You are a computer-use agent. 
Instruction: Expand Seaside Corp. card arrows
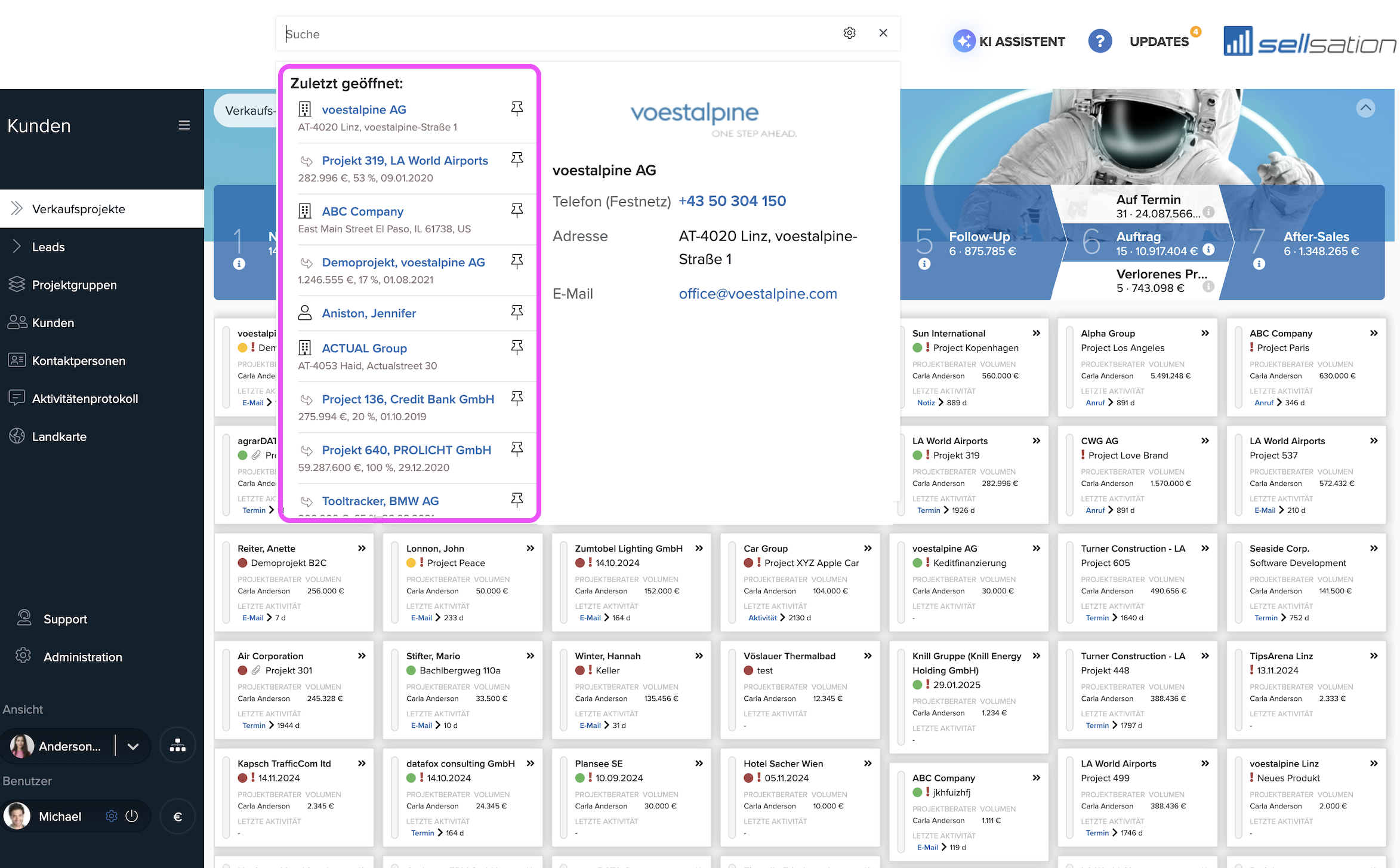pyautogui.click(x=1374, y=548)
